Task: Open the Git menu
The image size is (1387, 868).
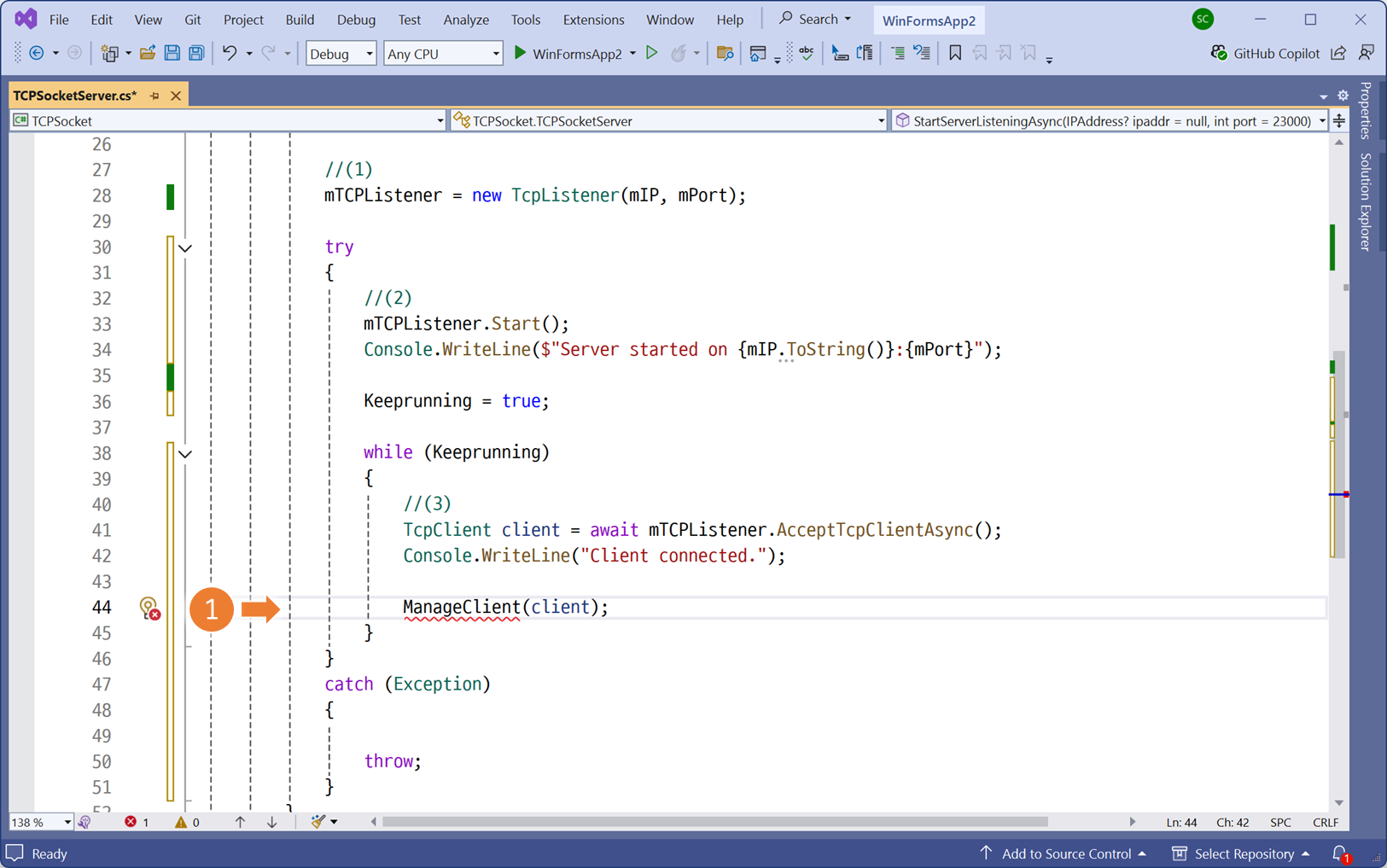Action: [x=193, y=19]
